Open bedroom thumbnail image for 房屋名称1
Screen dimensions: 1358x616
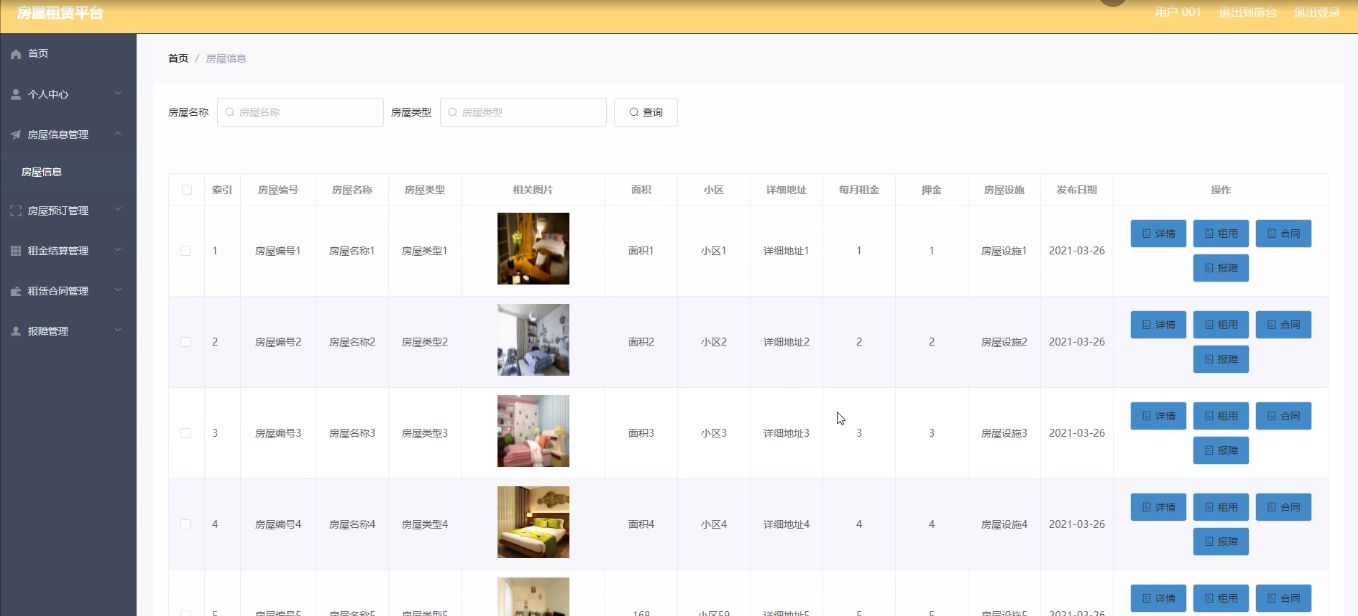(533, 249)
